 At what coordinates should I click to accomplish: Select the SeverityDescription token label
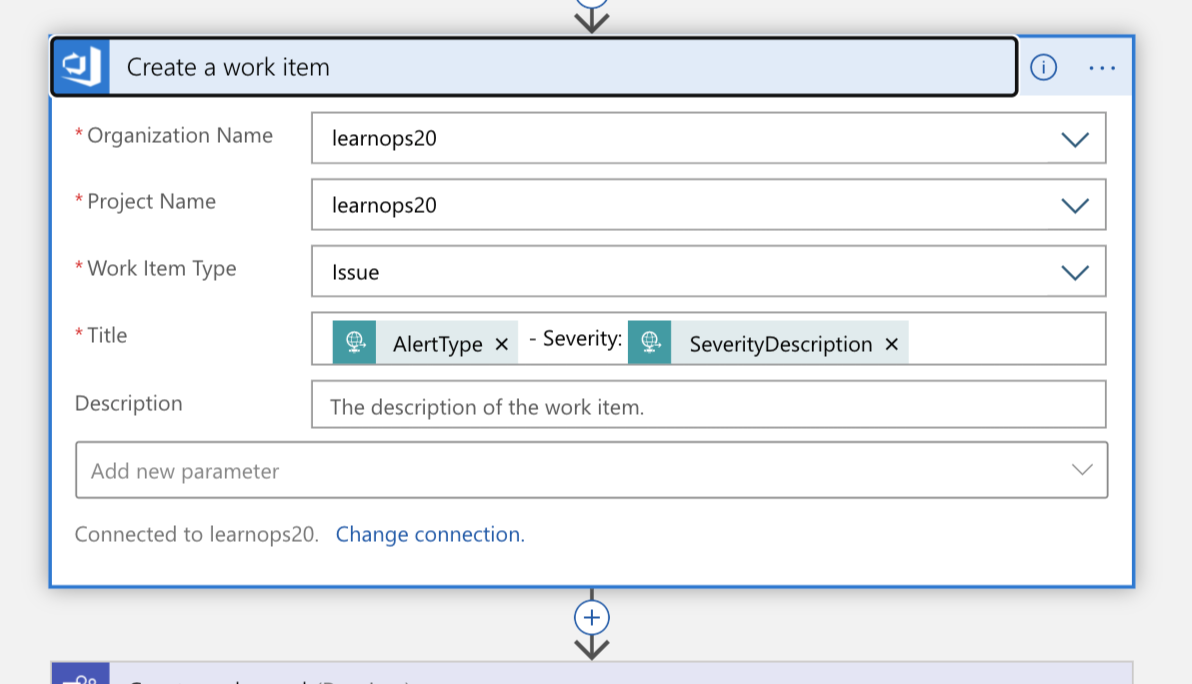[781, 344]
